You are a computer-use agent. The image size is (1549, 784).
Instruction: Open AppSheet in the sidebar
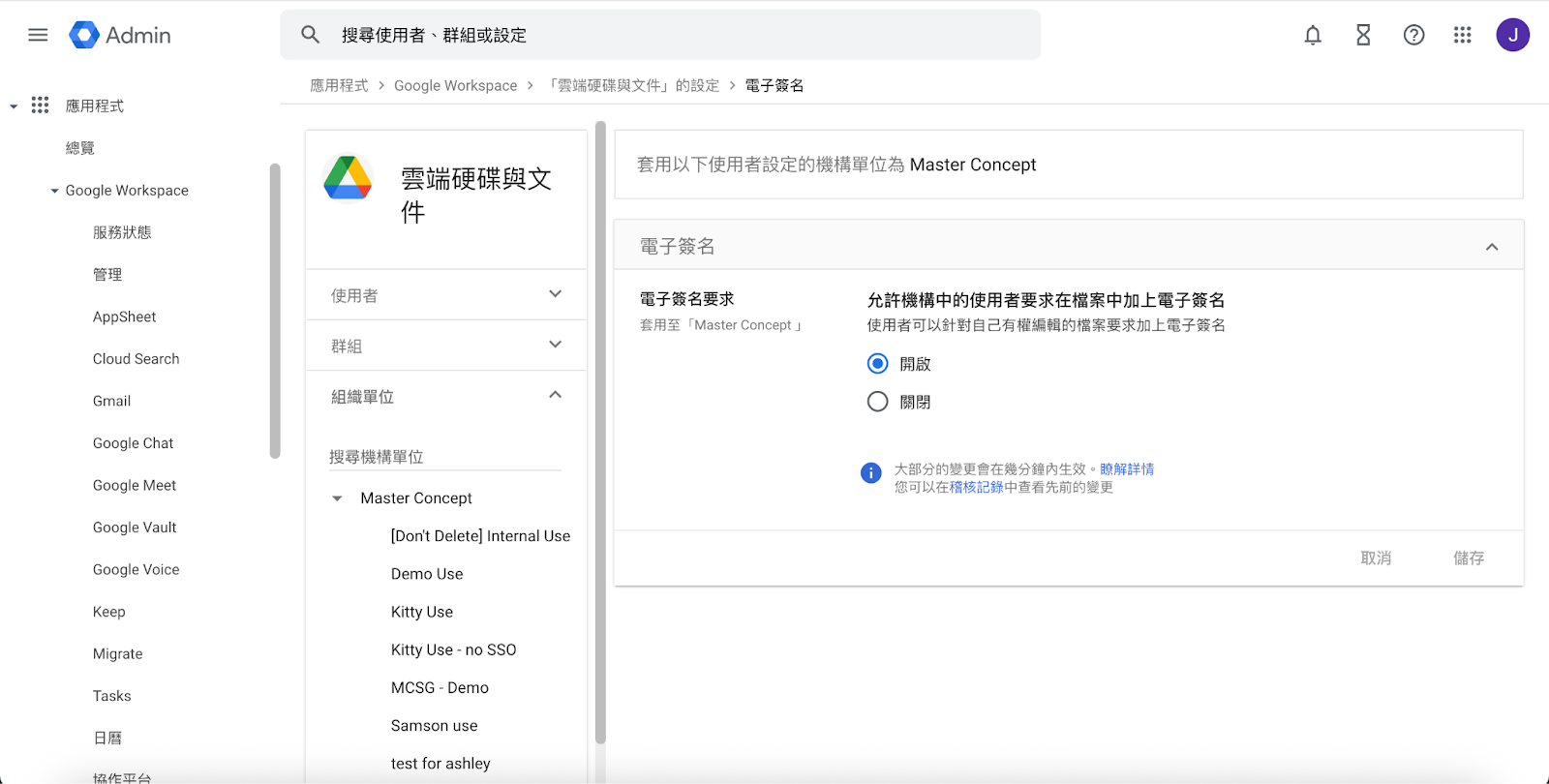[125, 317]
